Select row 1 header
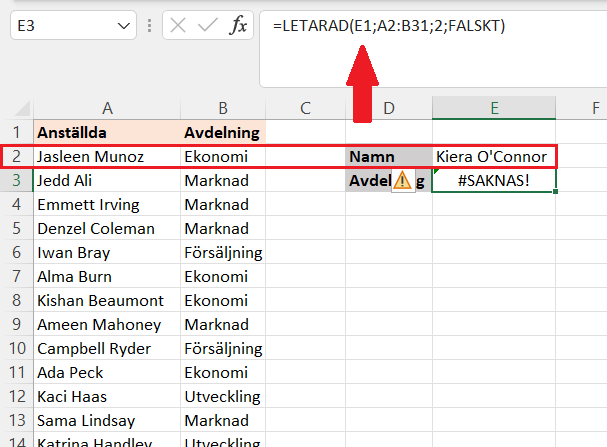Screen dimensions: 607x447 click(15, 132)
